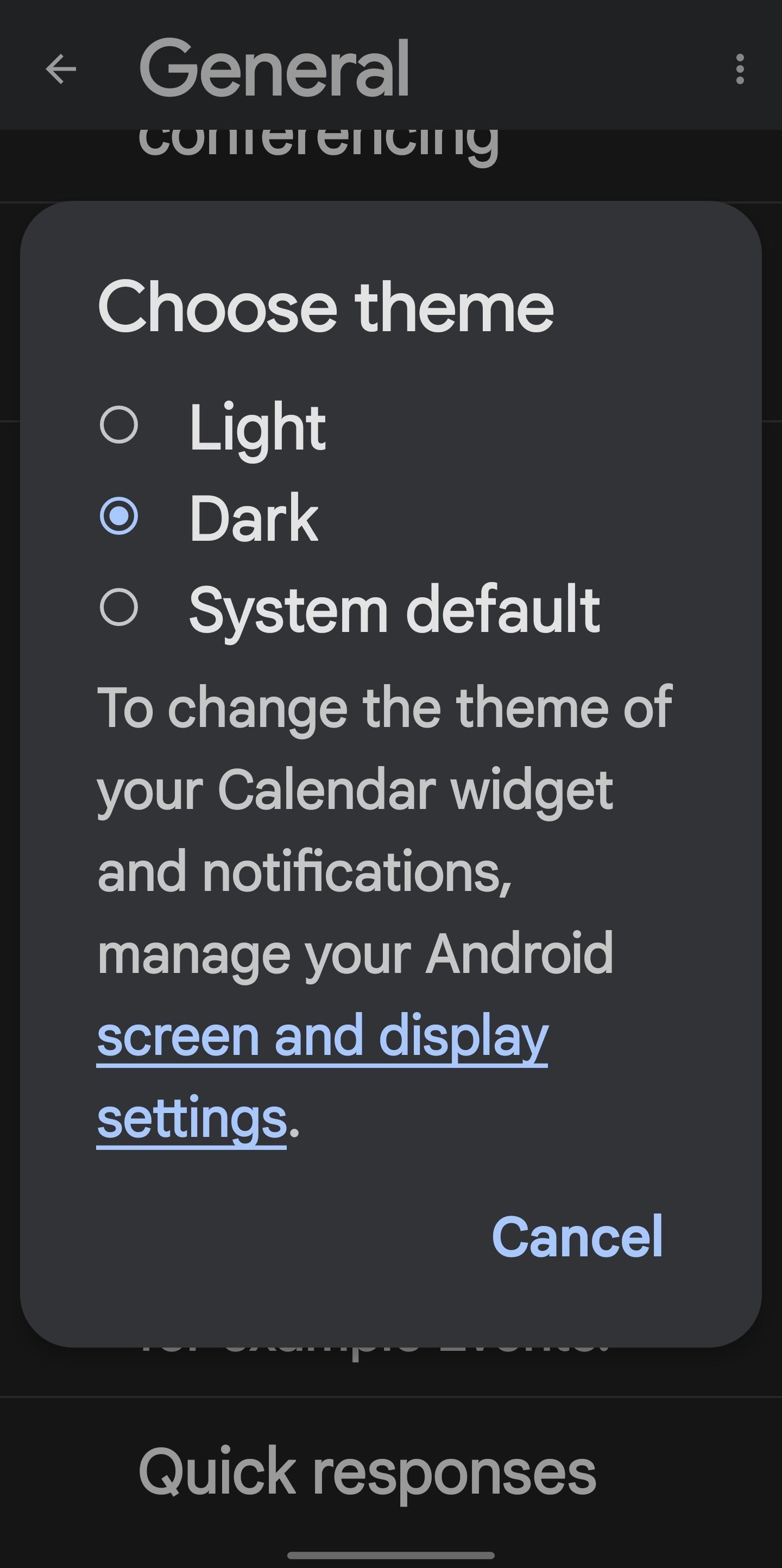Viewport: 782px width, 1568px height.
Task: Click the manage your Android text line
Action: click(355, 956)
